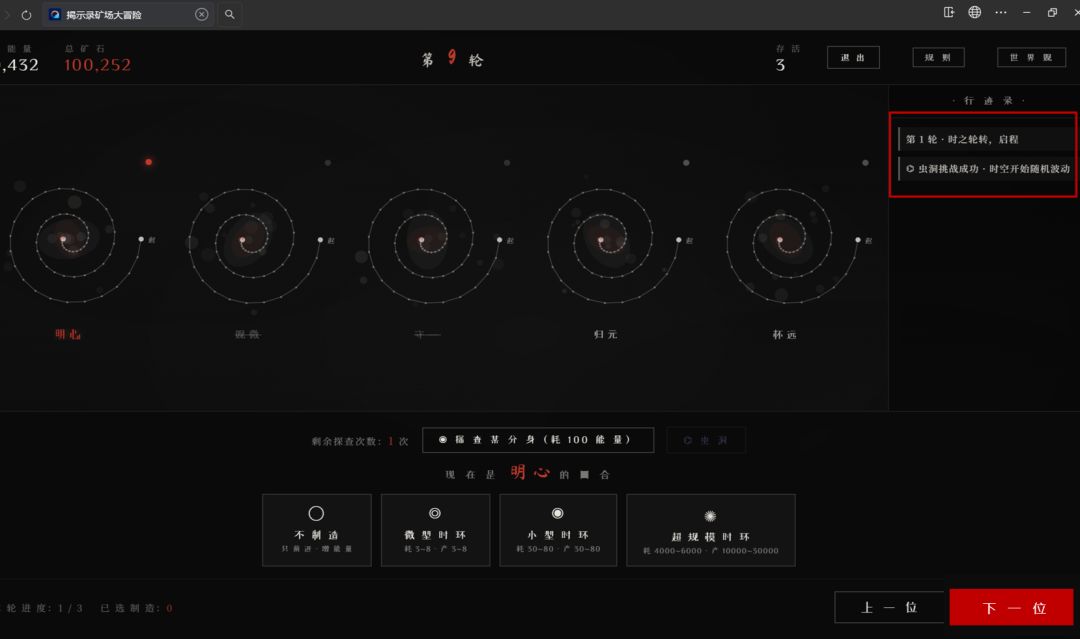Select the 怀远 spiral time ring

pos(791,244)
